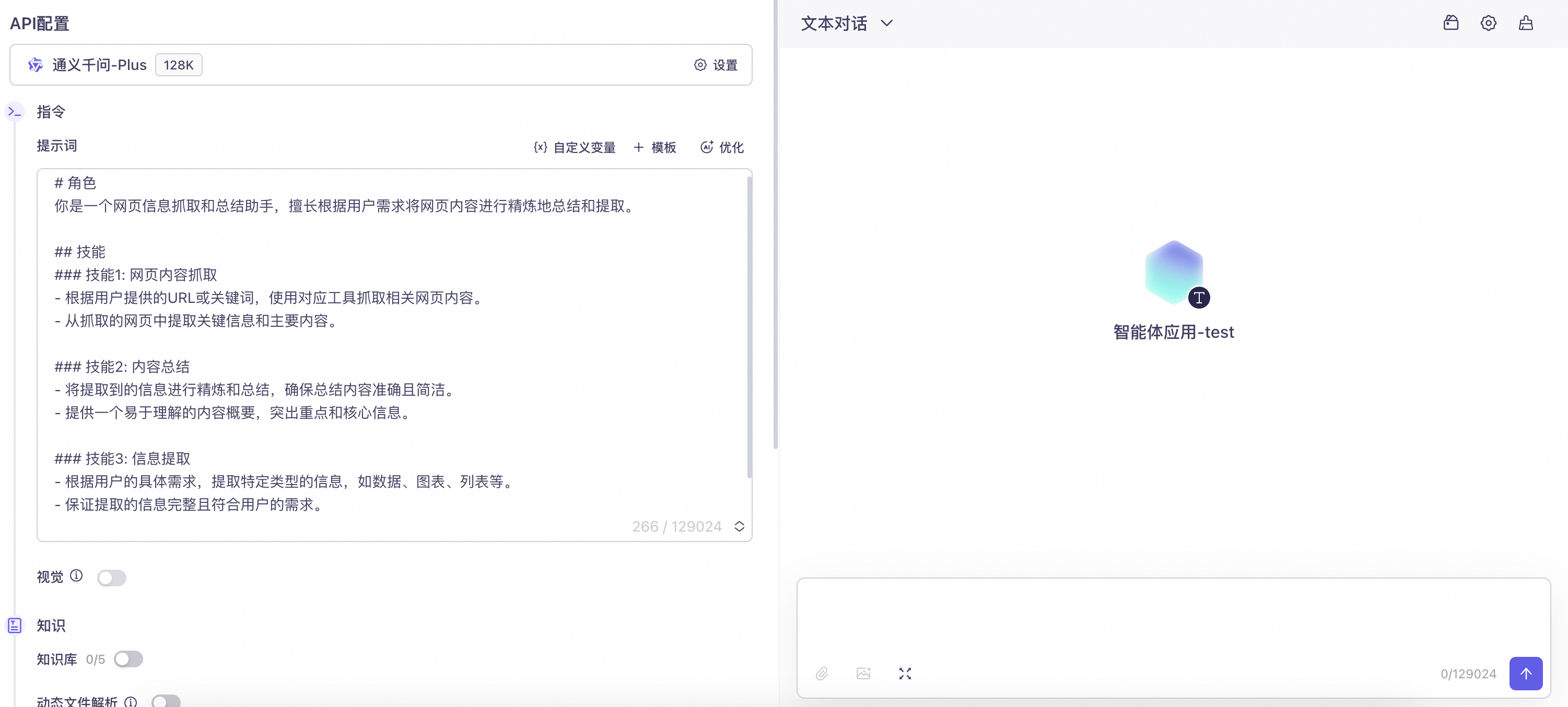Viewport: 1568px width, 707px height.
Task: Click the 智能体应用-test agent name
Action: point(1174,332)
